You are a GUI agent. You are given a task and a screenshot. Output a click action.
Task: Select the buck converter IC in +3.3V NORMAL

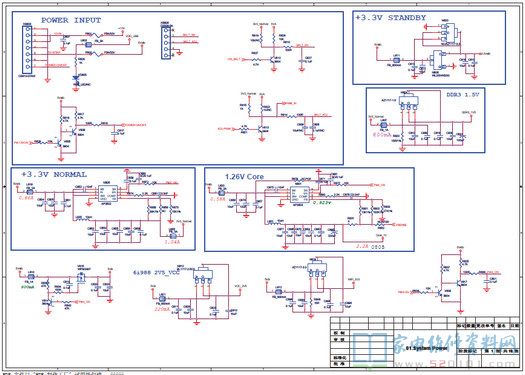tap(108, 194)
